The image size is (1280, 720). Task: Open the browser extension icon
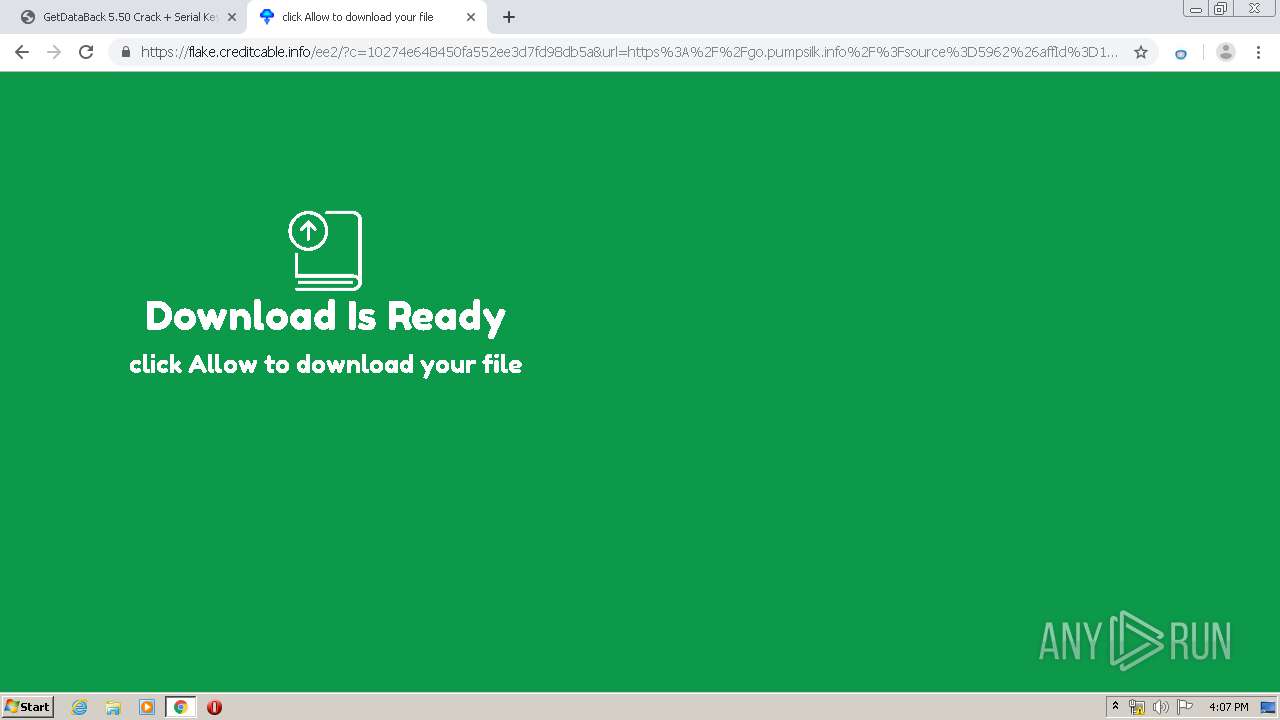(1181, 53)
